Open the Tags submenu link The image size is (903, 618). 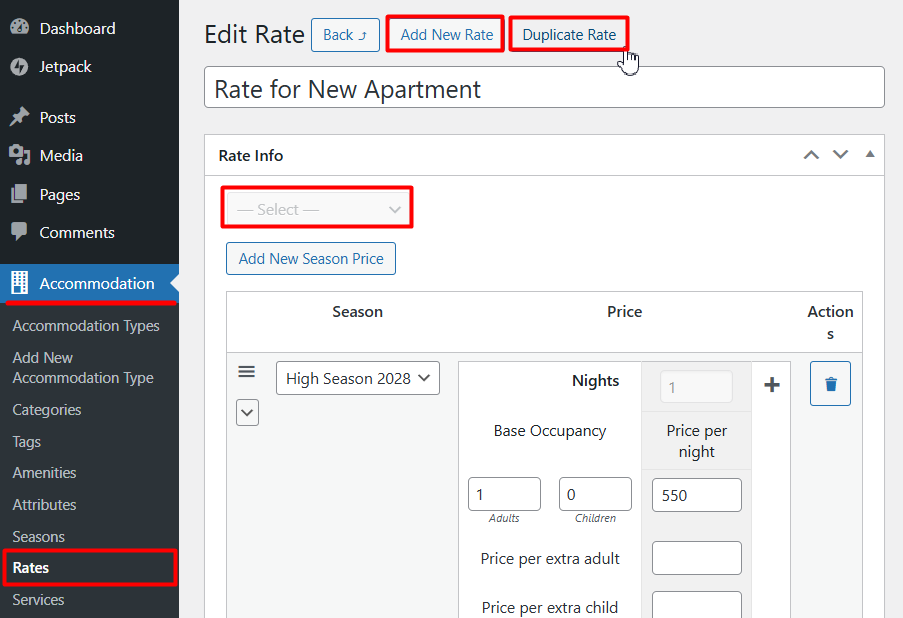click(26, 442)
